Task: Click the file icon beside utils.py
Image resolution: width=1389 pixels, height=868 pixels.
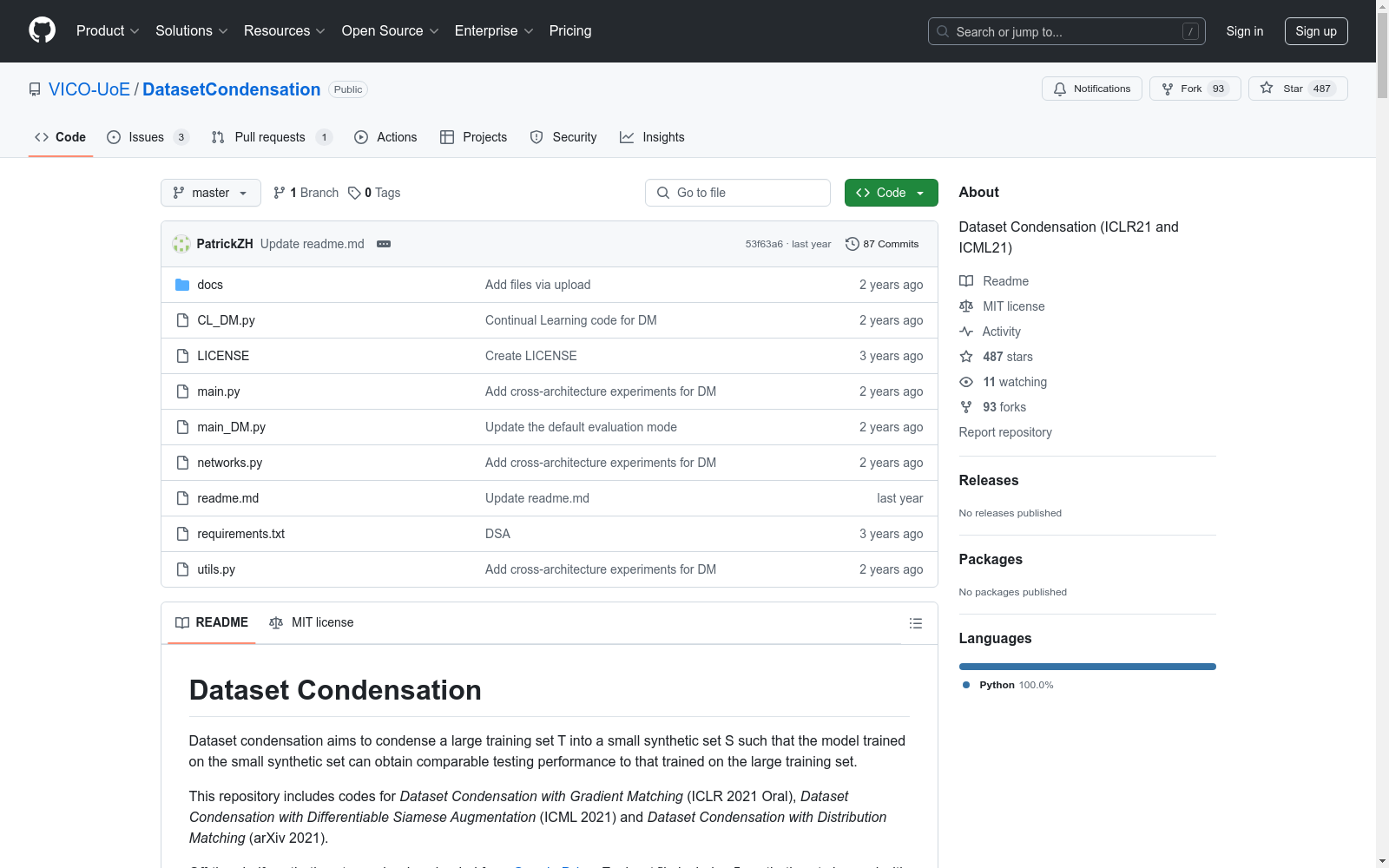Action: (182, 569)
